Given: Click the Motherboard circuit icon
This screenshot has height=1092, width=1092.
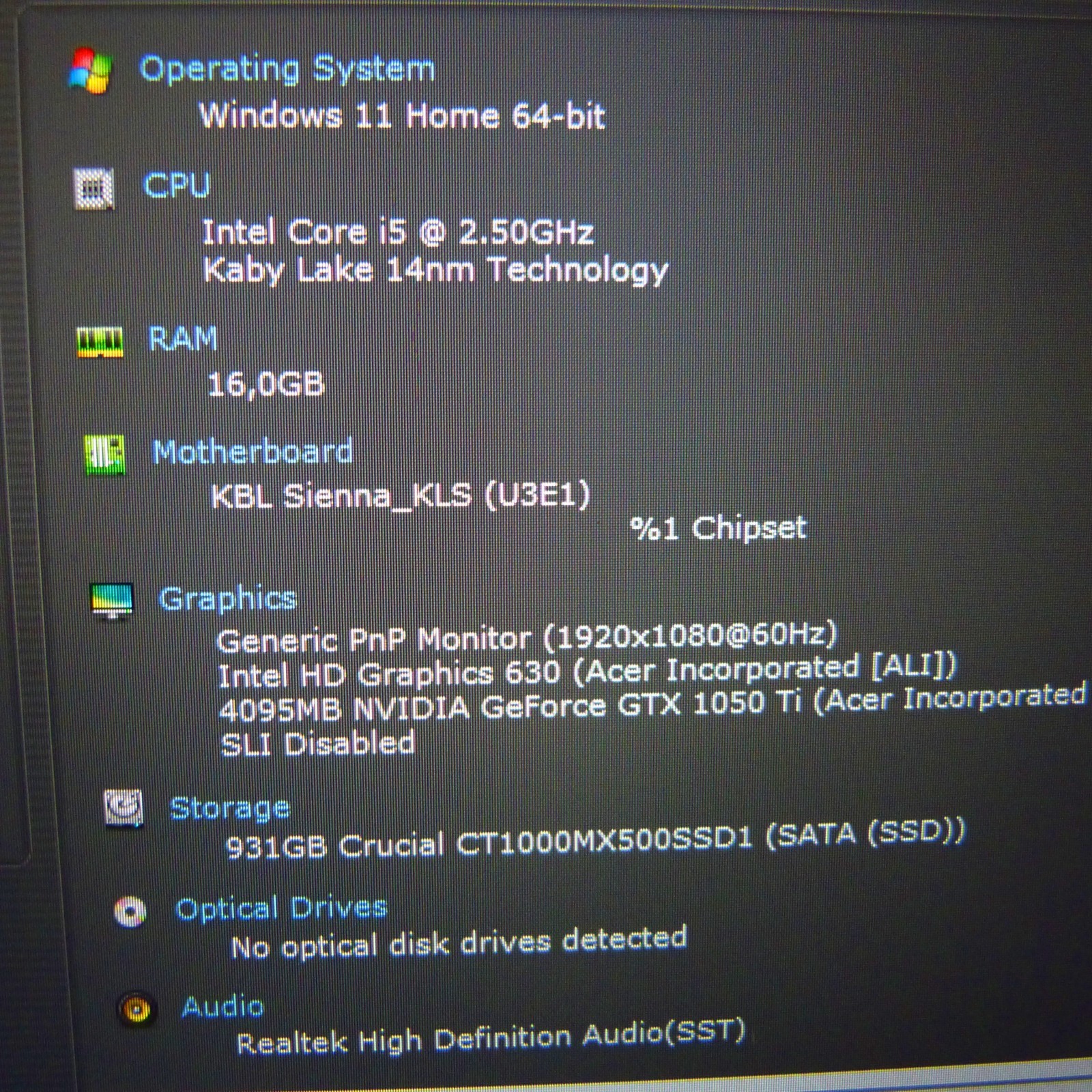Looking at the screenshot, I should [x=104, y=454].
